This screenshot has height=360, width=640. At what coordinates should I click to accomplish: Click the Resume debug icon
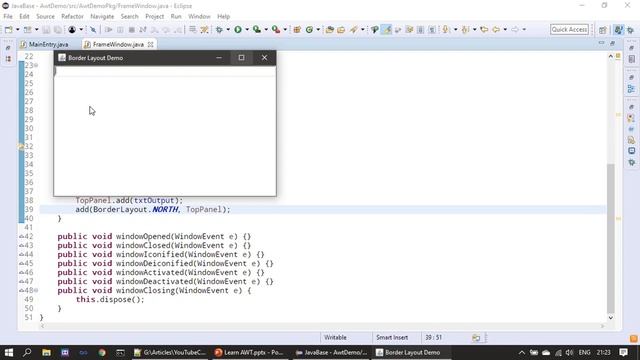[109, 29]
